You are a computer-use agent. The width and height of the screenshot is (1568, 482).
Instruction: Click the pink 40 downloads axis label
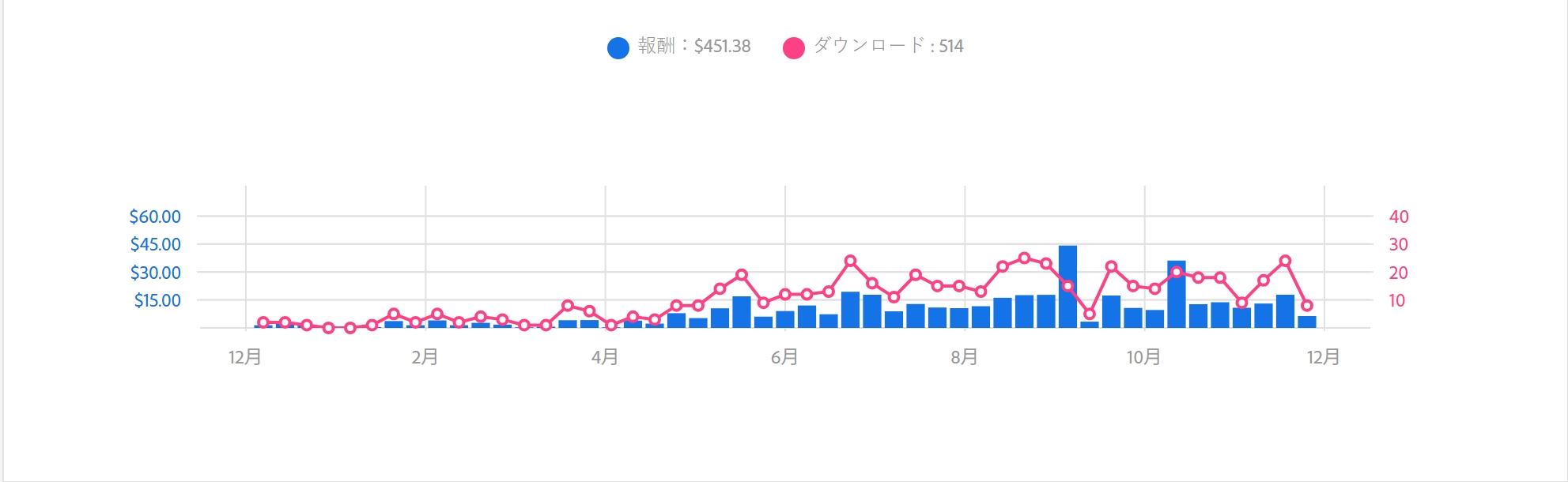click(1398, 217)
